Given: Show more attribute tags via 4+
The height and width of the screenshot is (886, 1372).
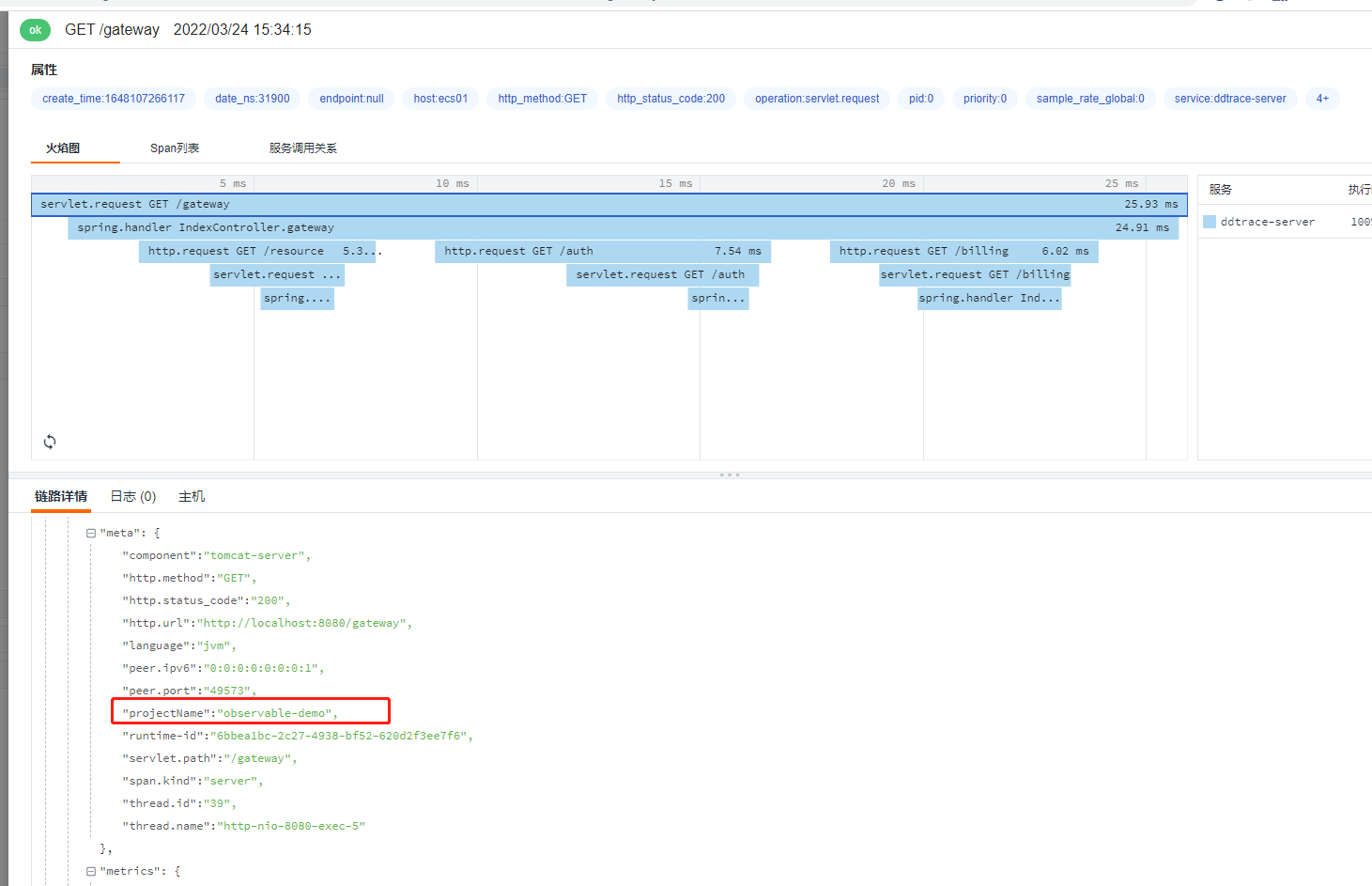Looking at the screenshot, I should tap(1322, 99).
